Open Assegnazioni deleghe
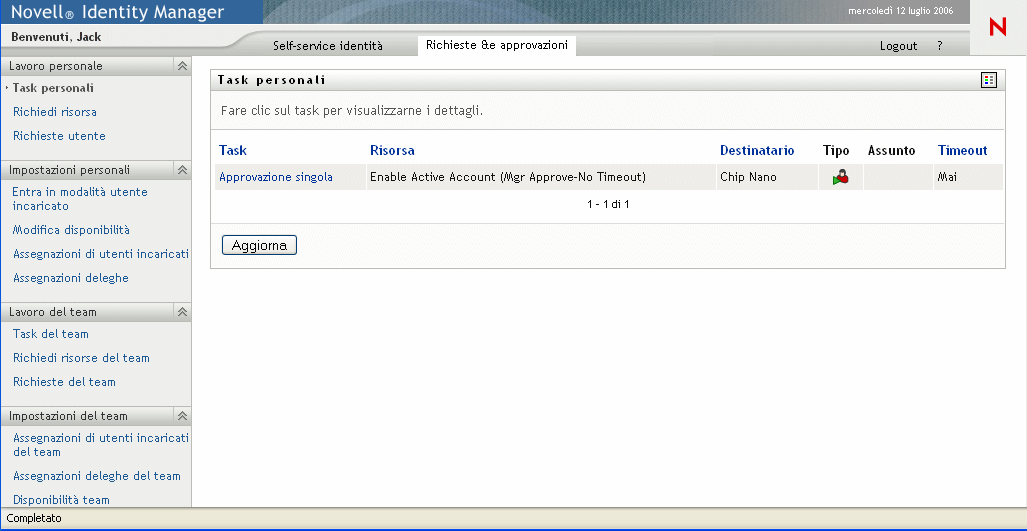 [x=71, y=278]
